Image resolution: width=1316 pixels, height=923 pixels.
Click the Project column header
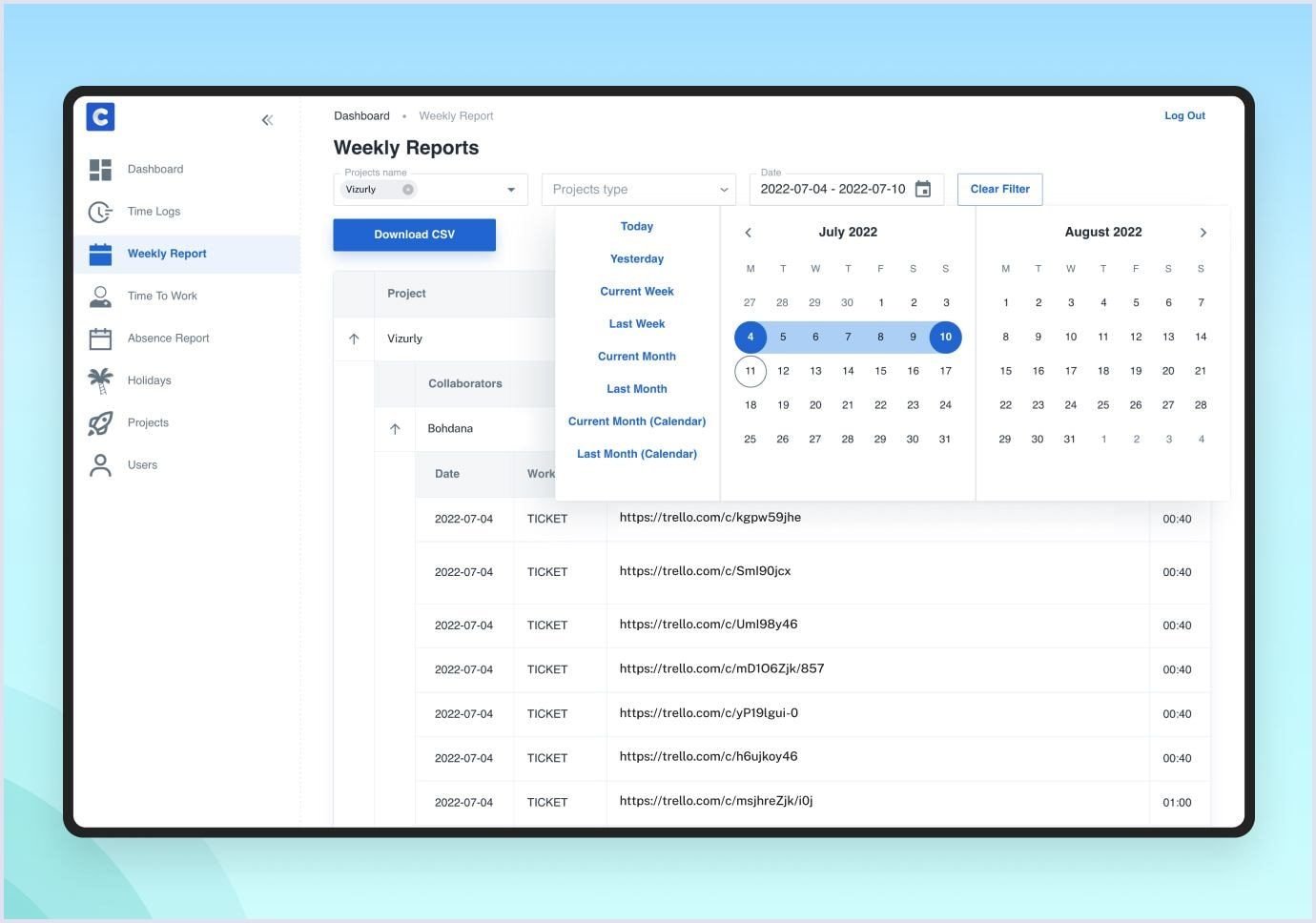point(406,294)
